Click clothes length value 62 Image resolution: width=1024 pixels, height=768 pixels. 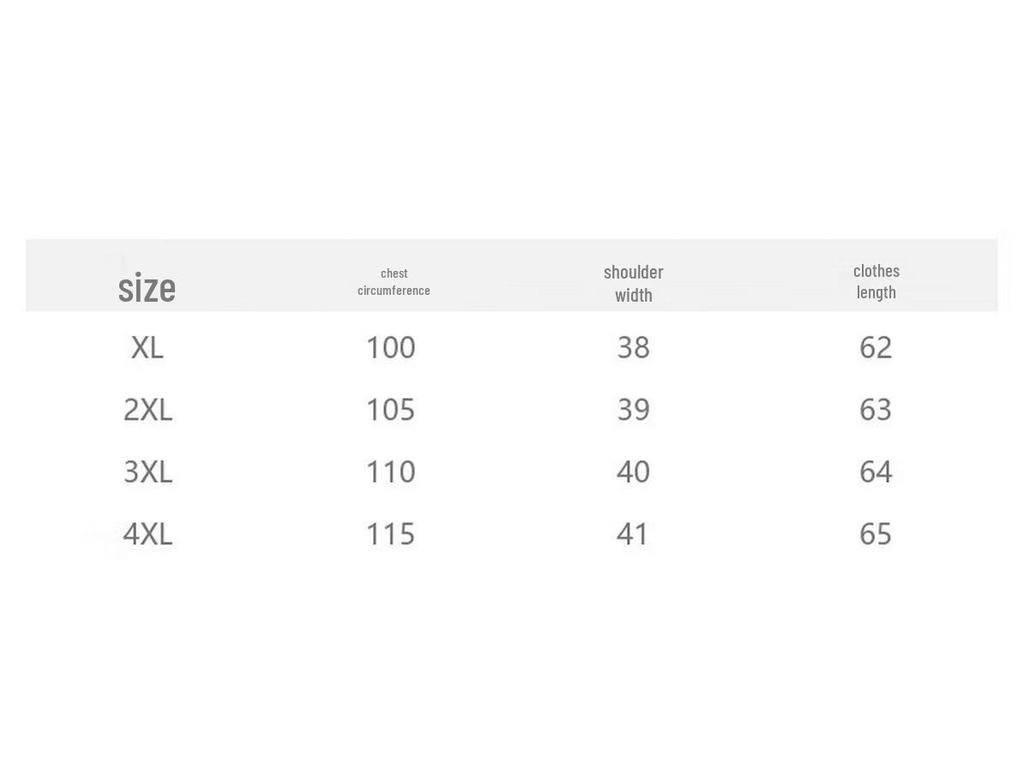point(875,348)
